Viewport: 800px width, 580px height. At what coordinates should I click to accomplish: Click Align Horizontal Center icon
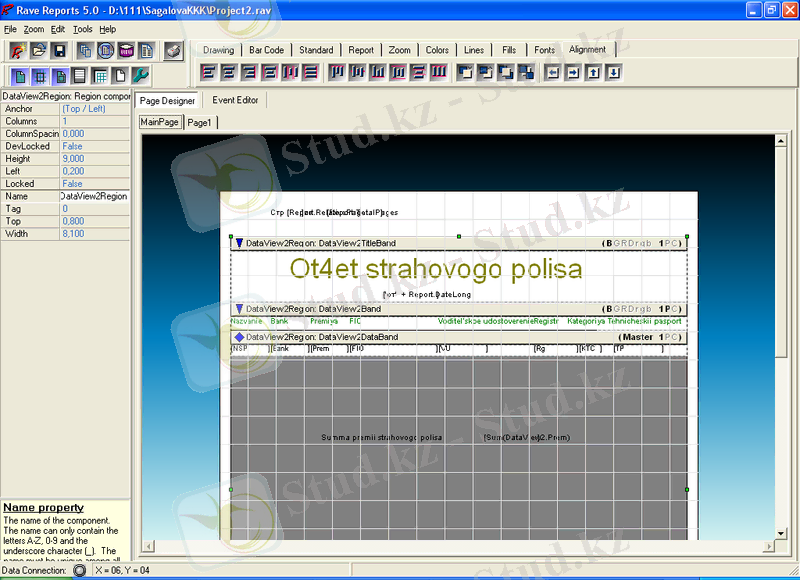(x=229, y=72)
